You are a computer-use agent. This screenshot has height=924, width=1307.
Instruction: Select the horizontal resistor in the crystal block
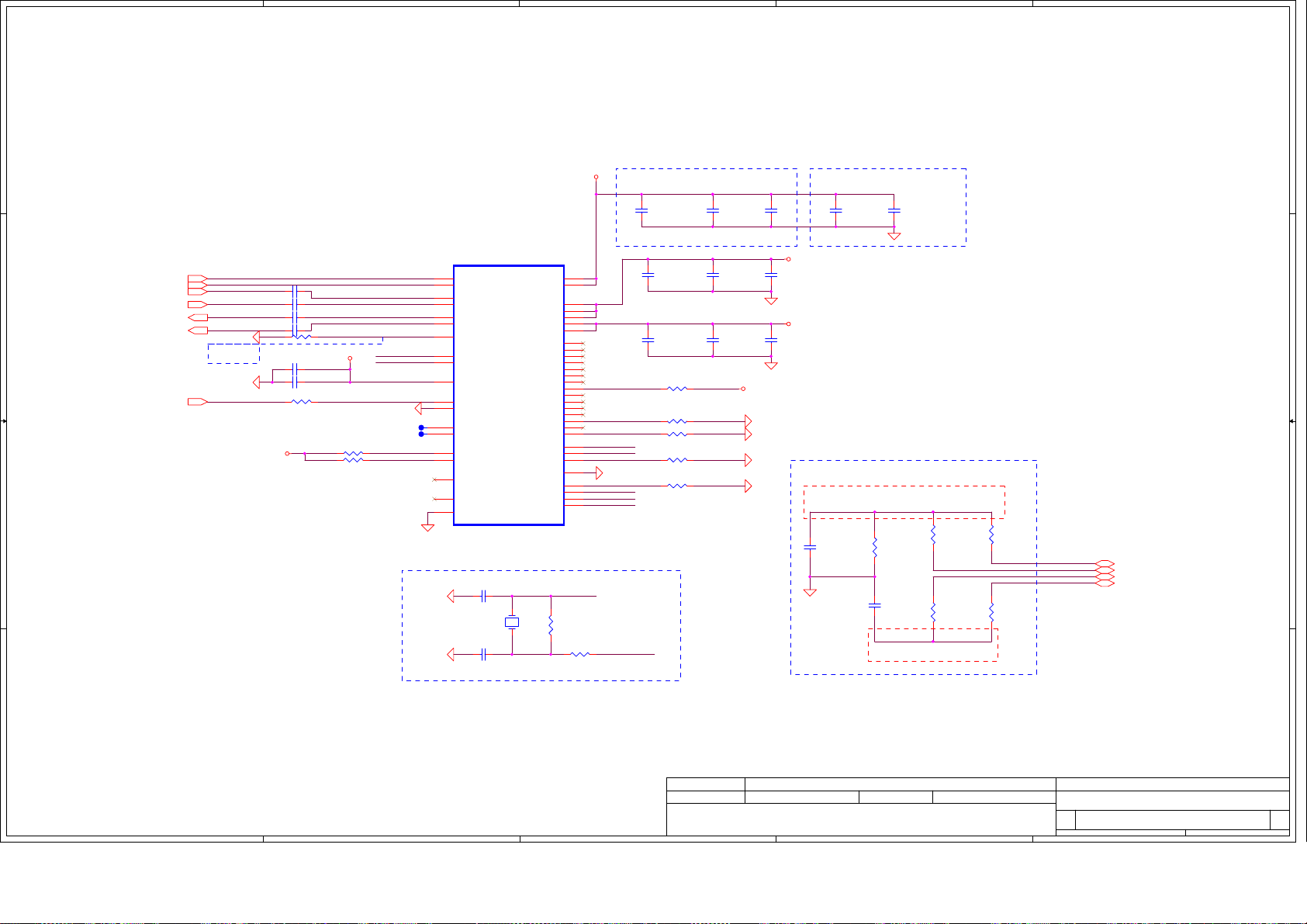580,655
